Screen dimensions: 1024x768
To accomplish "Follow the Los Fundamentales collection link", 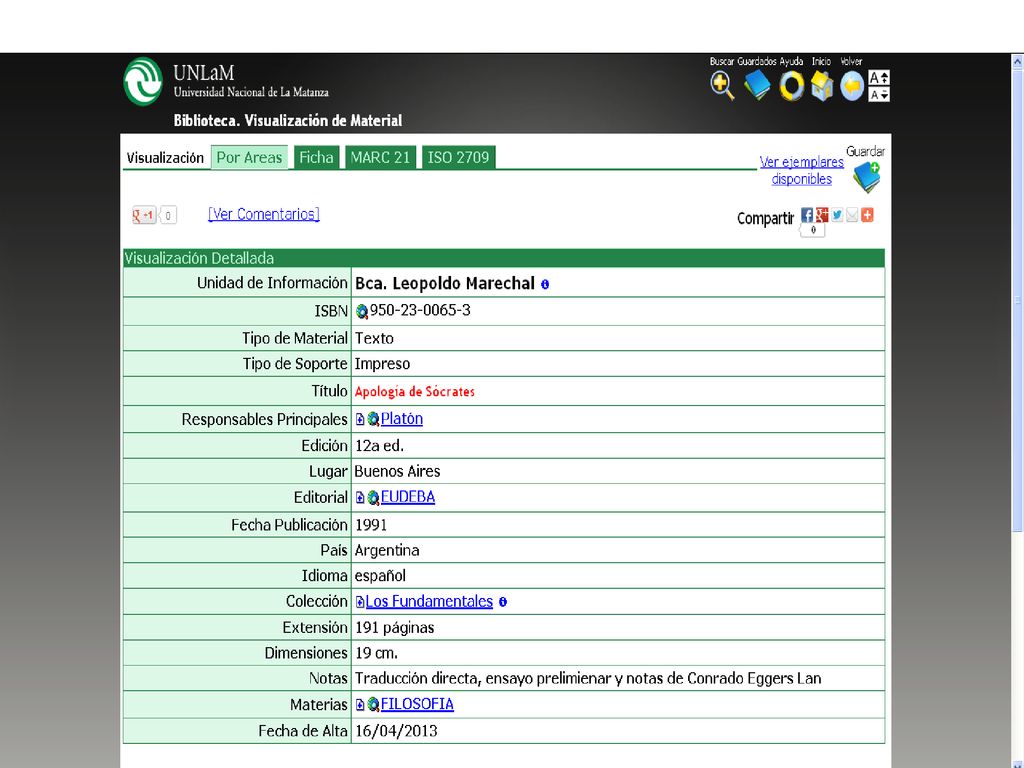I will 429,601.
